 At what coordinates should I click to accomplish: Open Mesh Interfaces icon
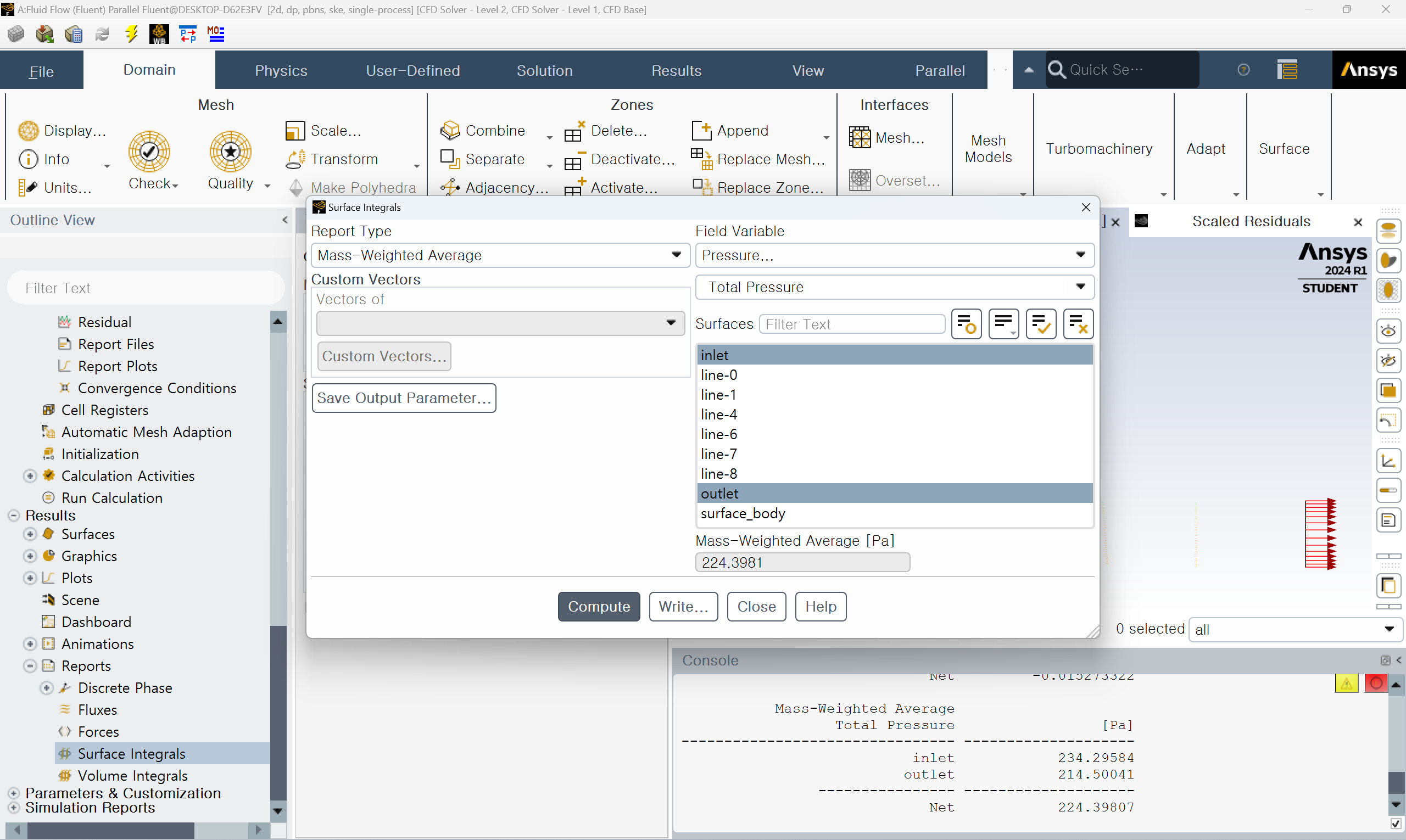pos(860,138)
